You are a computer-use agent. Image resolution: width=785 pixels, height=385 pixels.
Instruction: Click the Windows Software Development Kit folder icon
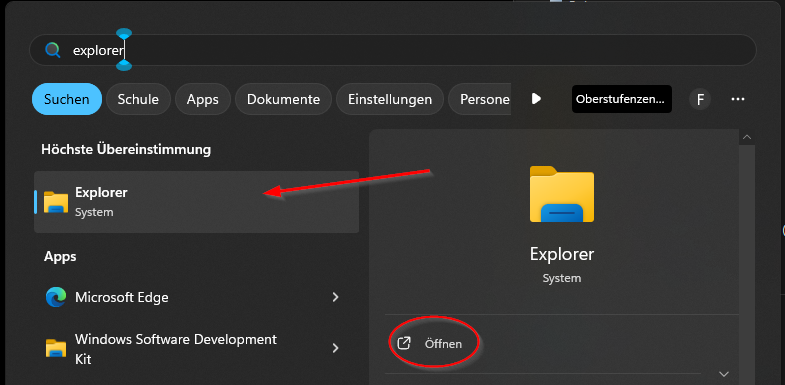pos(56,348)
